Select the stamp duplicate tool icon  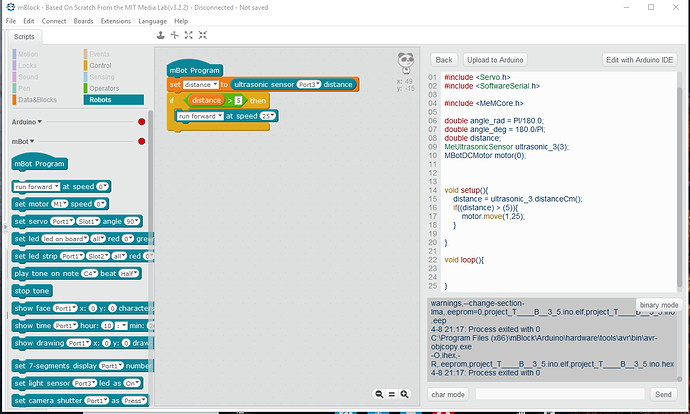tap(161, 35)
